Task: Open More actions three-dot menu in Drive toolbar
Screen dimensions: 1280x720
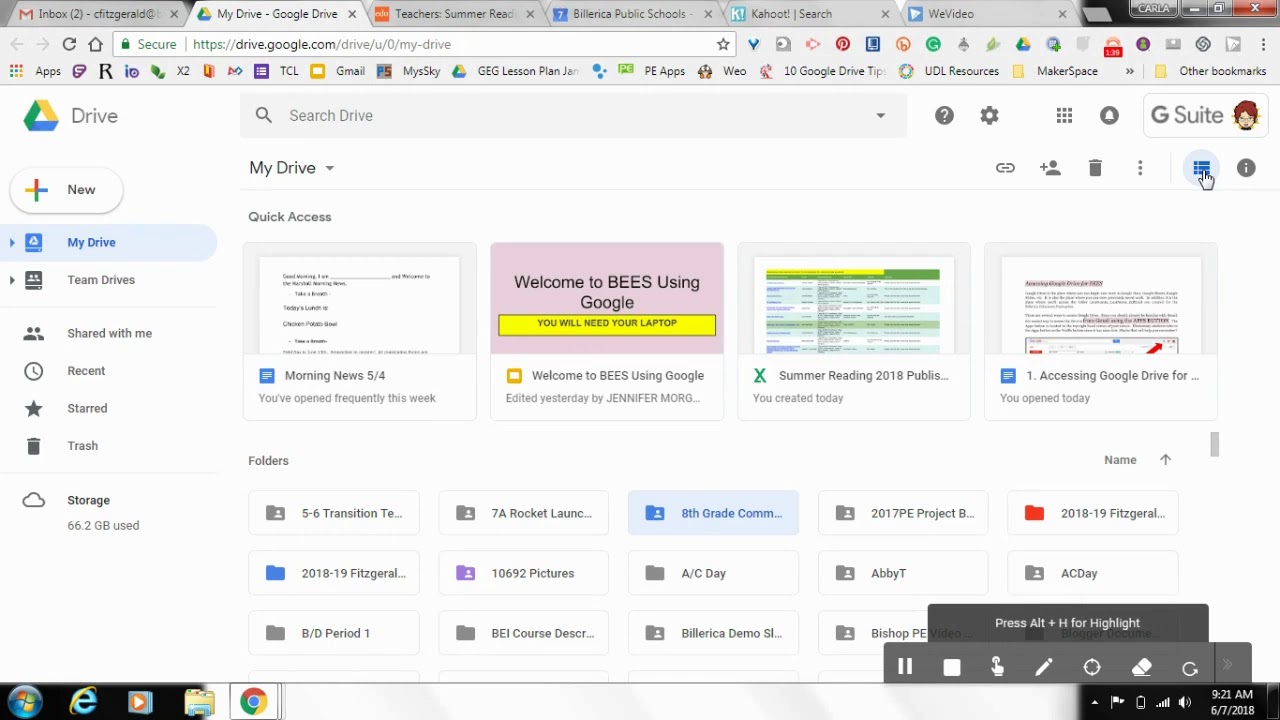Action: [1140, 168]
